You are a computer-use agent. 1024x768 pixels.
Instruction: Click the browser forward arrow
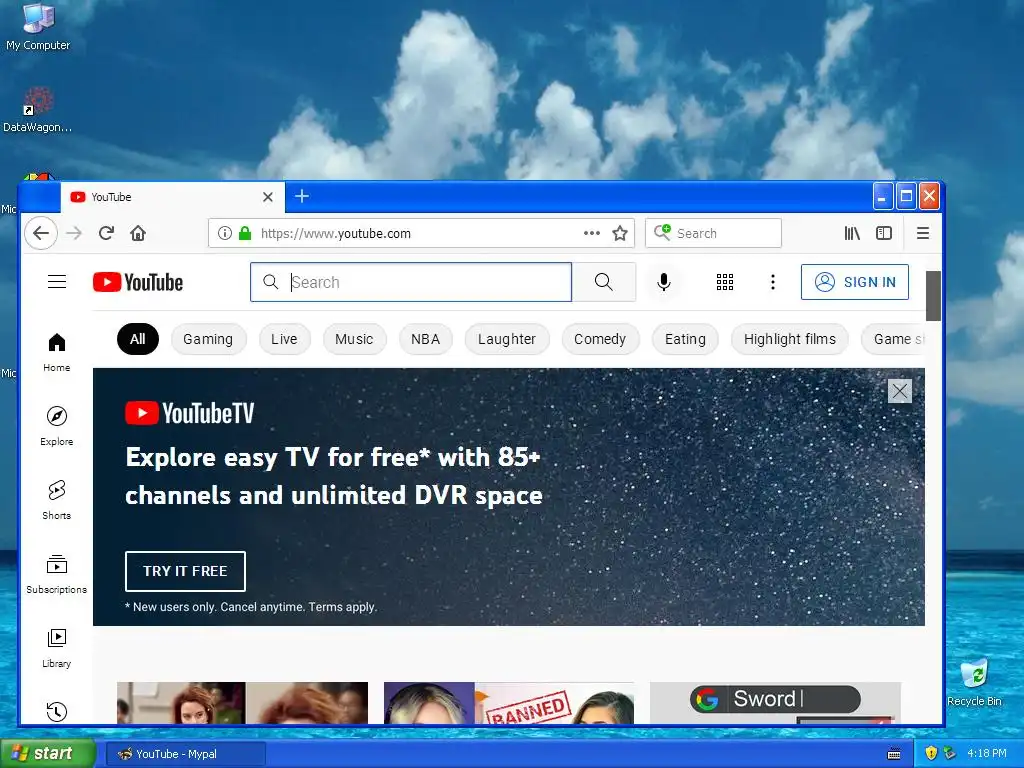coord(74,233)
